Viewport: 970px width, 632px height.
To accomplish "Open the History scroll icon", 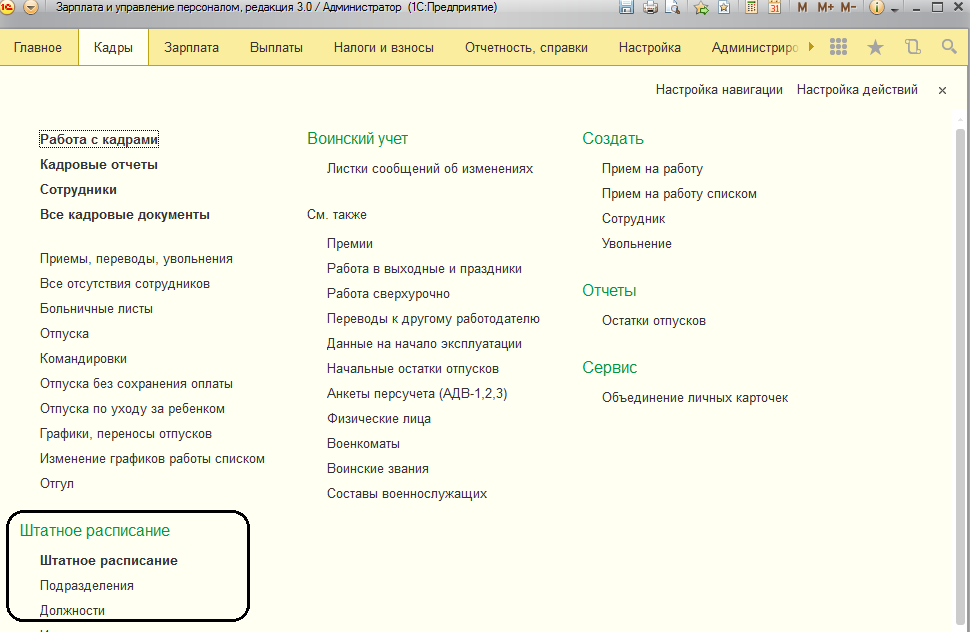I will [x=912, y=47].
